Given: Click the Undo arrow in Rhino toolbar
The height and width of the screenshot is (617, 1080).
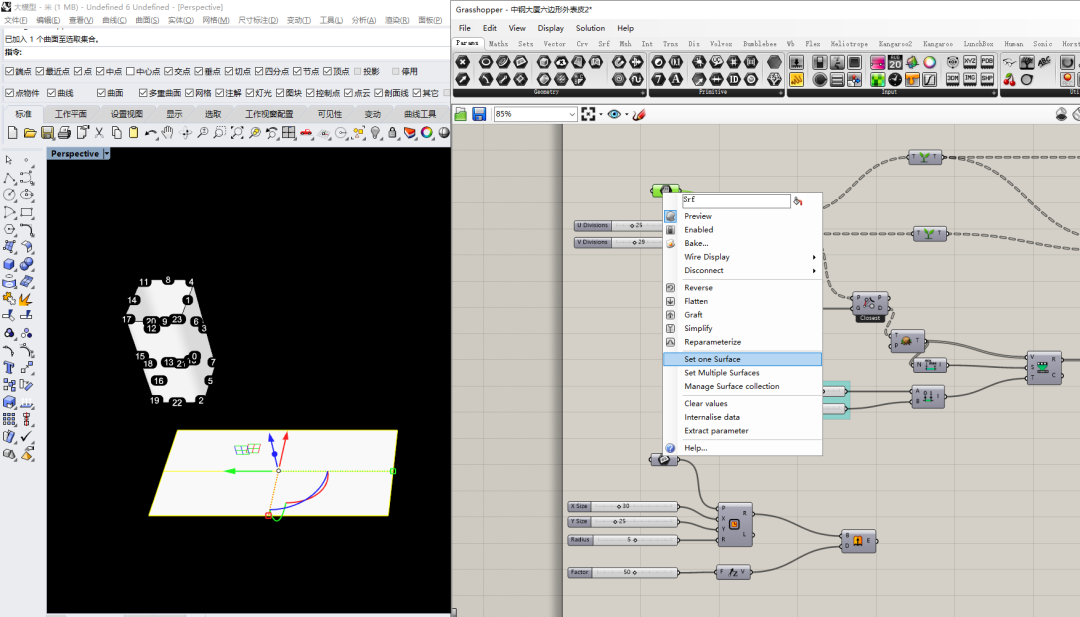Looking at the screenshot, I should [151, 132].
